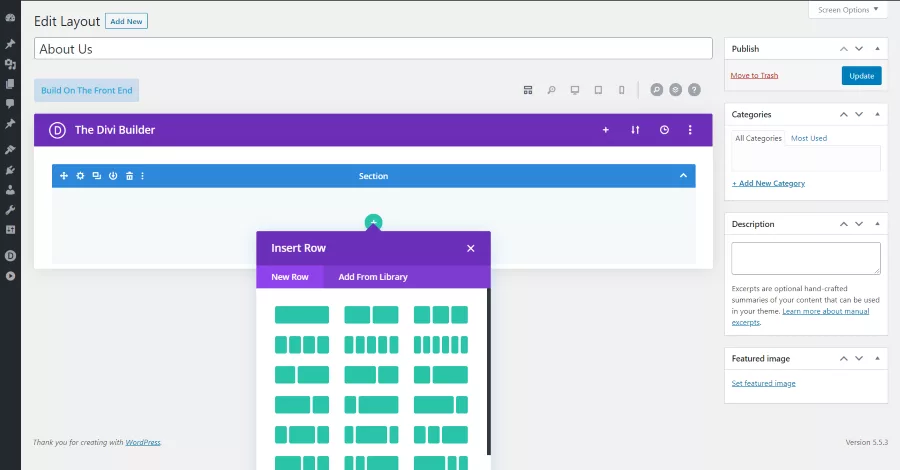Open the Divi Builder help question icon
Viewport: 900px width, 470px height.
click(695, 90)
